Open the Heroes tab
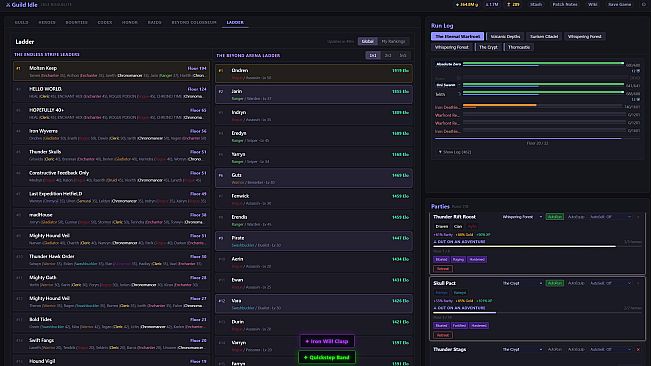The width and height of the screenshot is (651, 366). (x=47, y=22)
